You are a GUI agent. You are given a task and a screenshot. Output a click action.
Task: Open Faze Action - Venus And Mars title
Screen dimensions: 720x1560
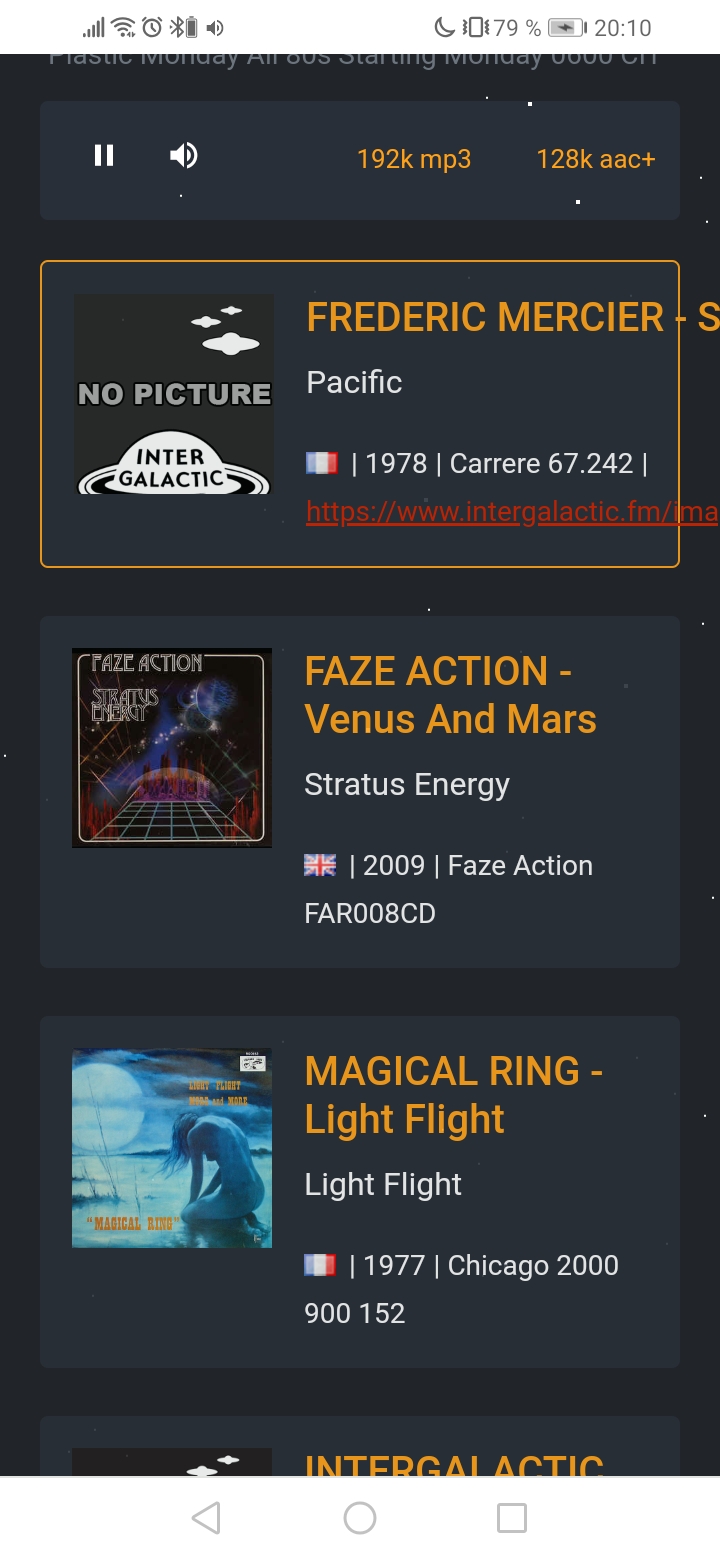click(x=450, y=695)
